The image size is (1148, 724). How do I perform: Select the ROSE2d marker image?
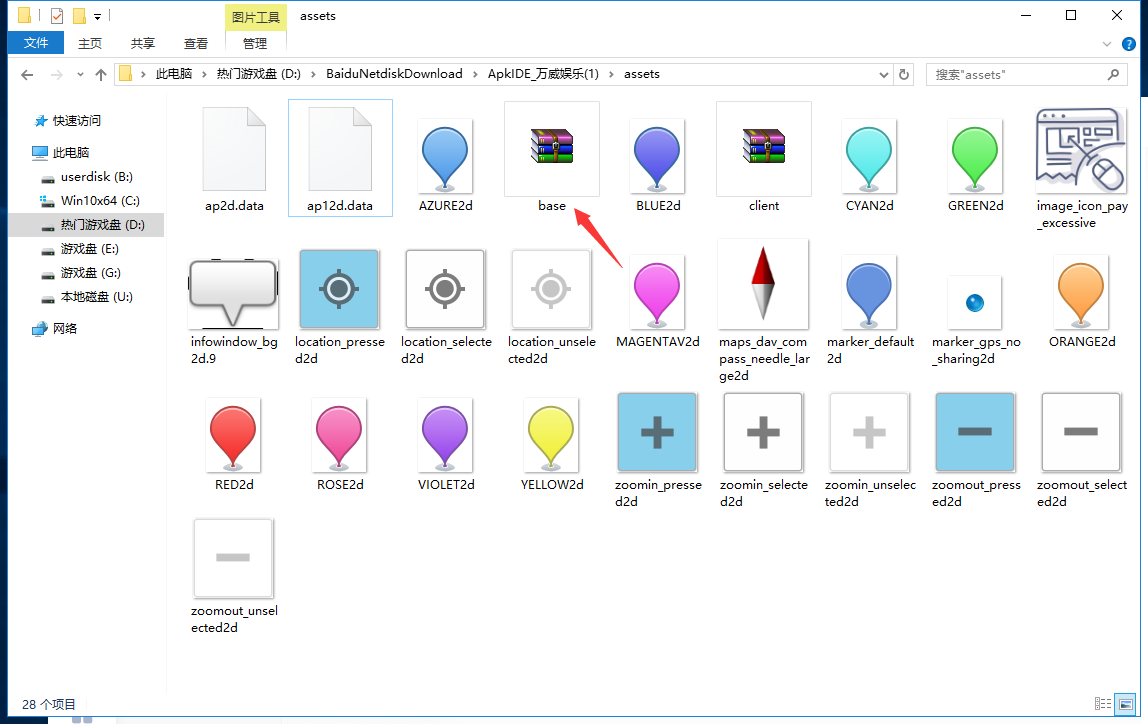(x=339, y=436)
